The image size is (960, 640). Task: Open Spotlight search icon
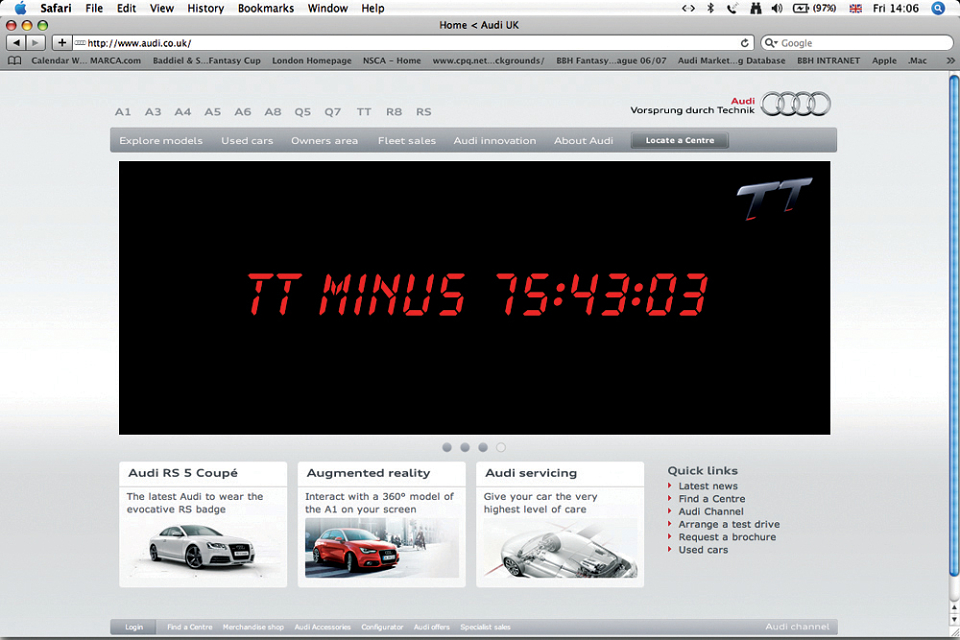[x=938, y=8]
